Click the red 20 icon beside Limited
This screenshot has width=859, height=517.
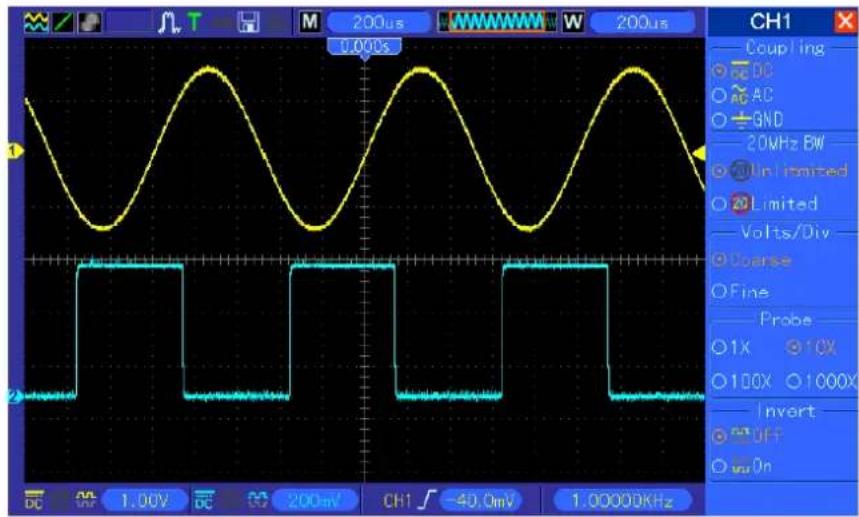coord(740,204)
